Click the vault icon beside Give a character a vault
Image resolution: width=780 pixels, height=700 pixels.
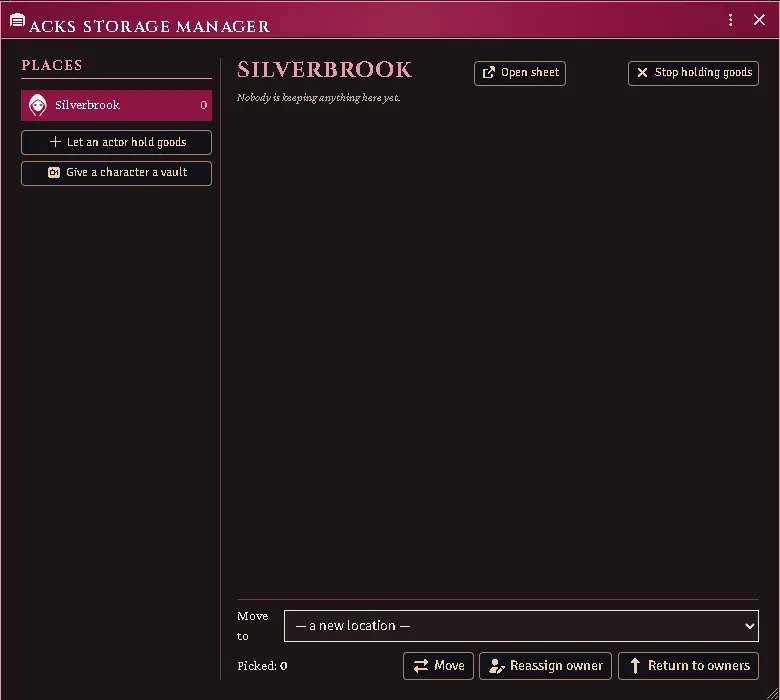(54, 173)
